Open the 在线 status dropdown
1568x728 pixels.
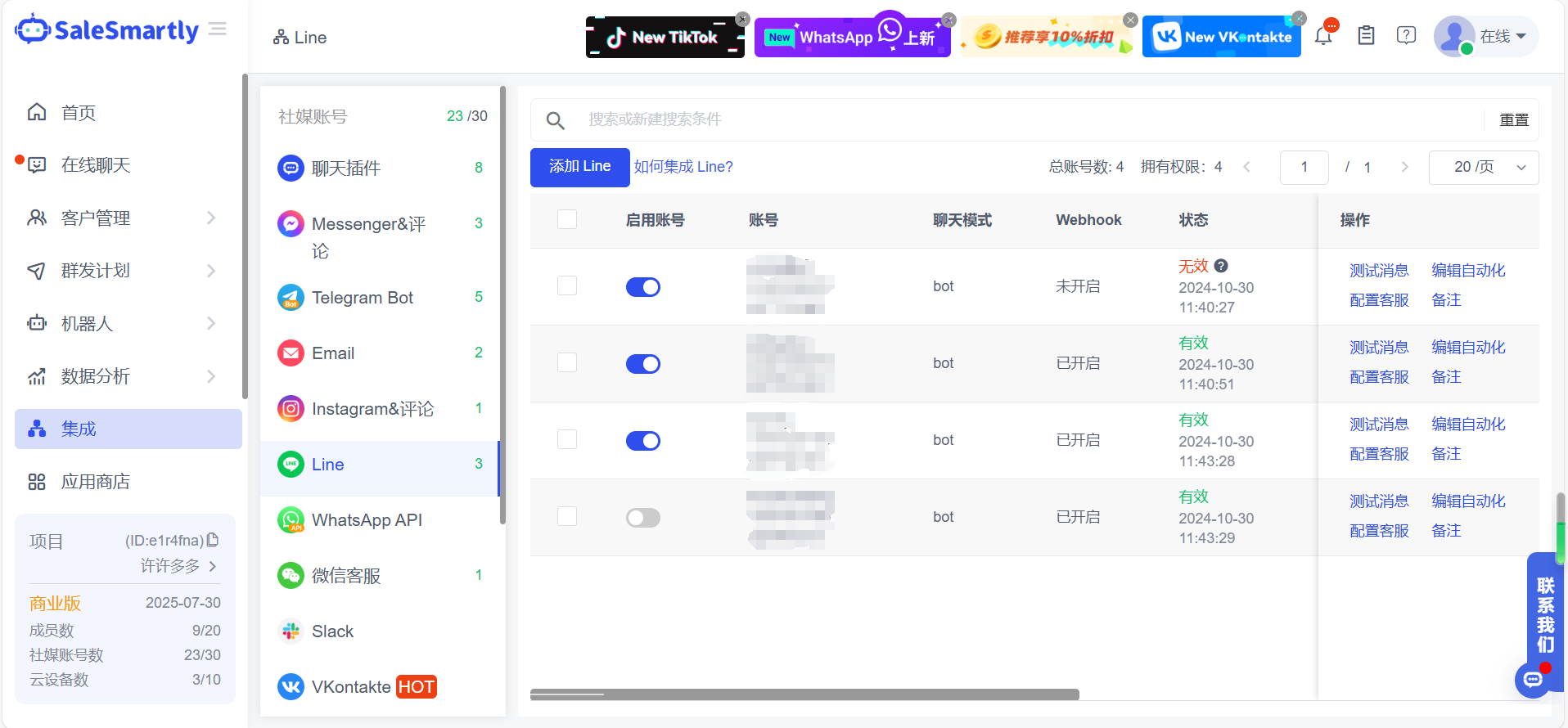coord(1503,37)
